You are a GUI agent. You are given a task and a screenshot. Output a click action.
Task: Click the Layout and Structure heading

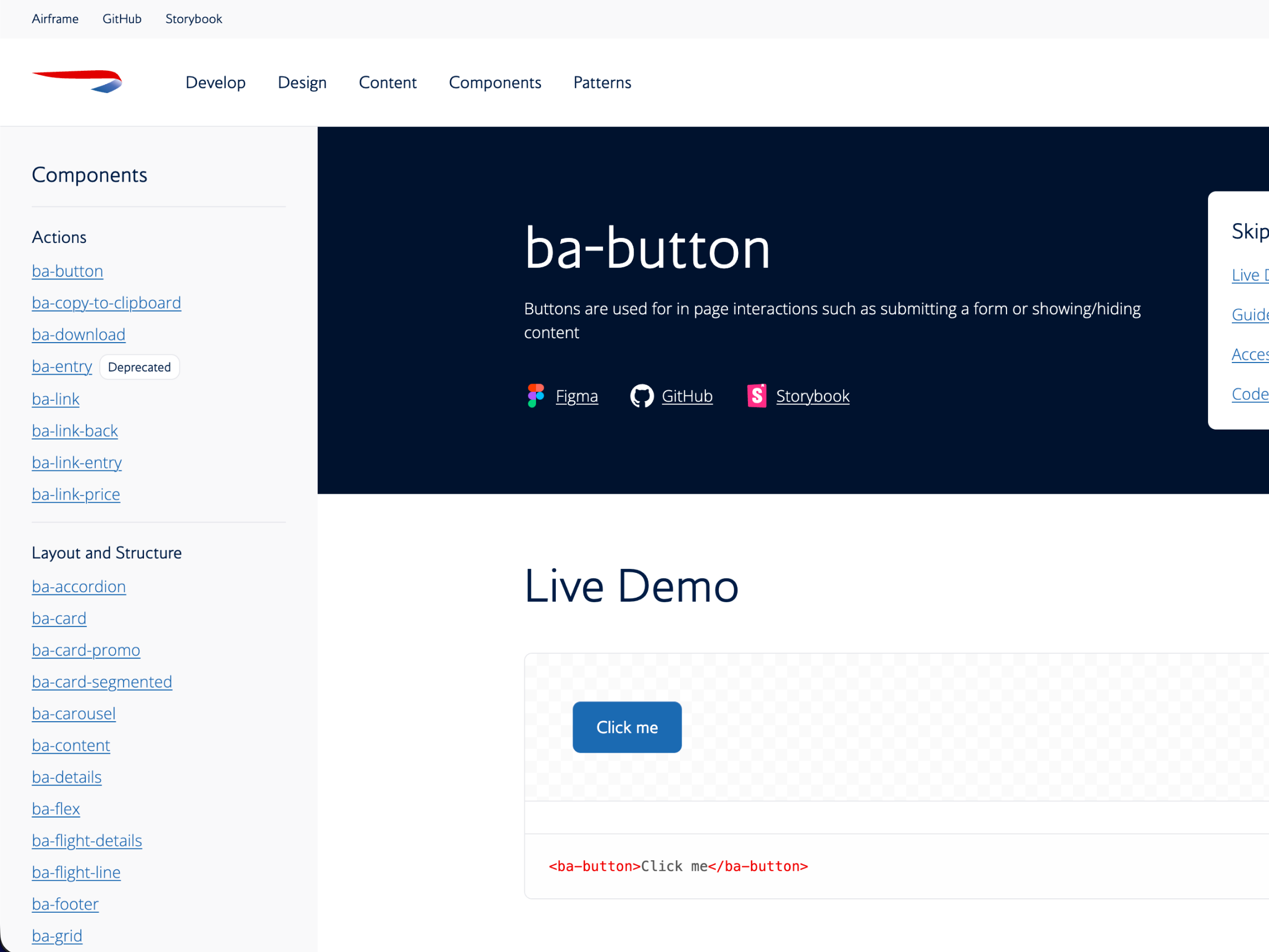[x=107, y=553]
